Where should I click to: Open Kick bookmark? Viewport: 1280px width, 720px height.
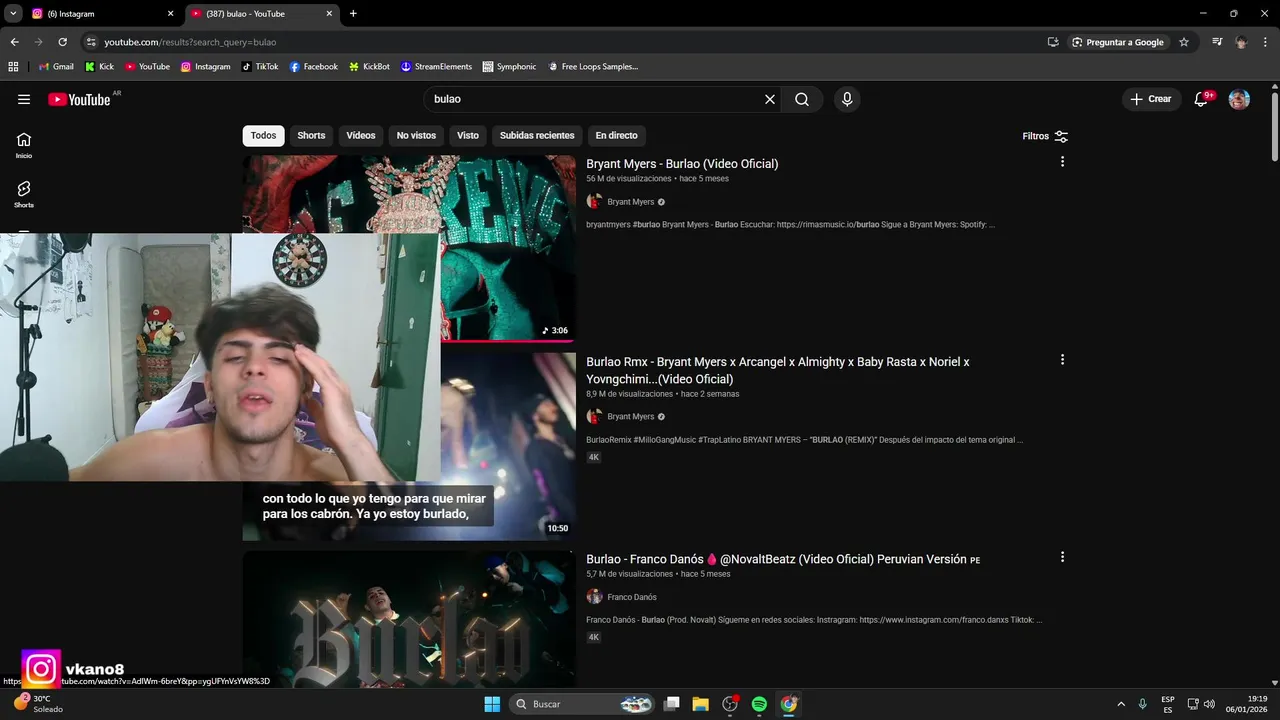coord(99,66)
